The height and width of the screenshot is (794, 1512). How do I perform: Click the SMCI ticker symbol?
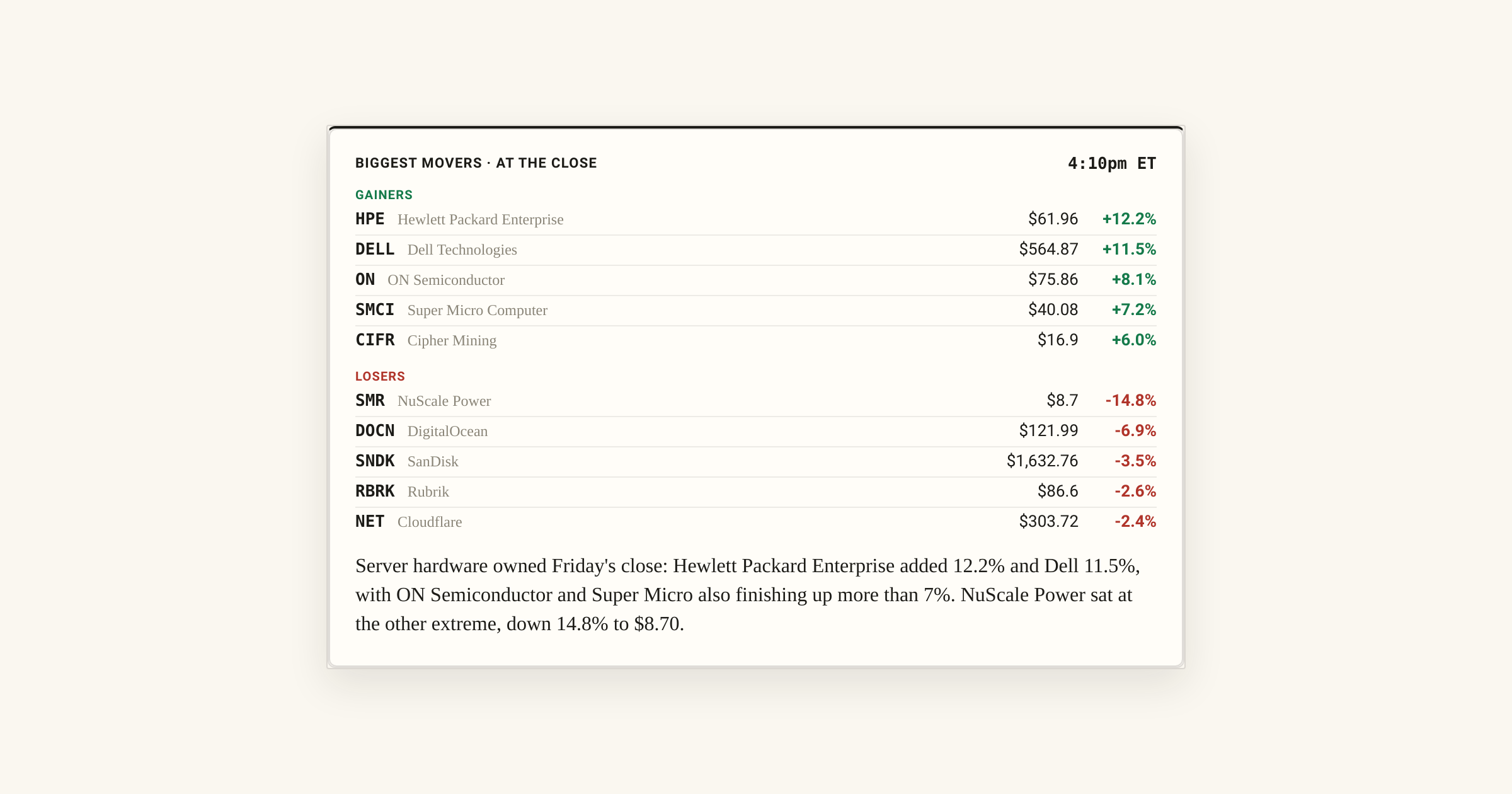click(x=375, y=310)
